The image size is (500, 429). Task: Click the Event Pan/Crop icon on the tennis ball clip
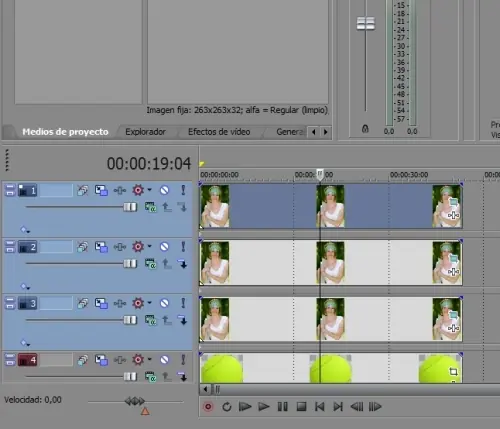(453, 371)
